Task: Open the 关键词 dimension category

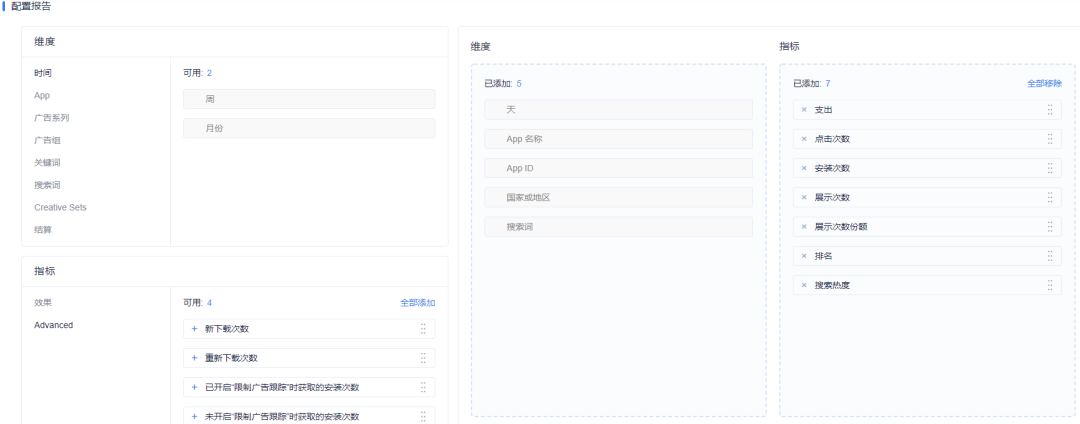Action: click(x=48, y=162)
